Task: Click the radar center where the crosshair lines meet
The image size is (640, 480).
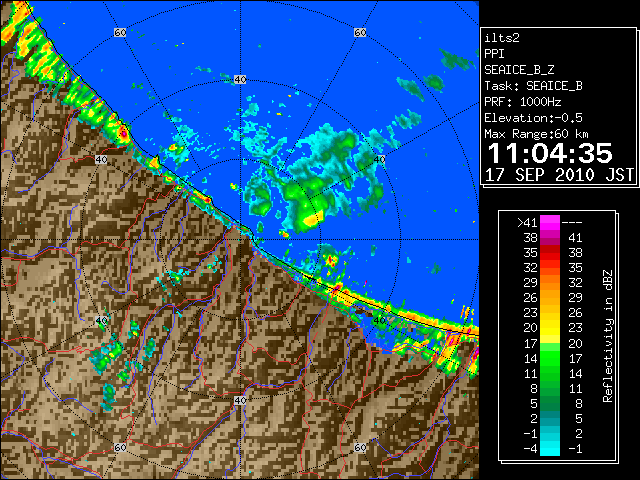Action: [240, 240]
